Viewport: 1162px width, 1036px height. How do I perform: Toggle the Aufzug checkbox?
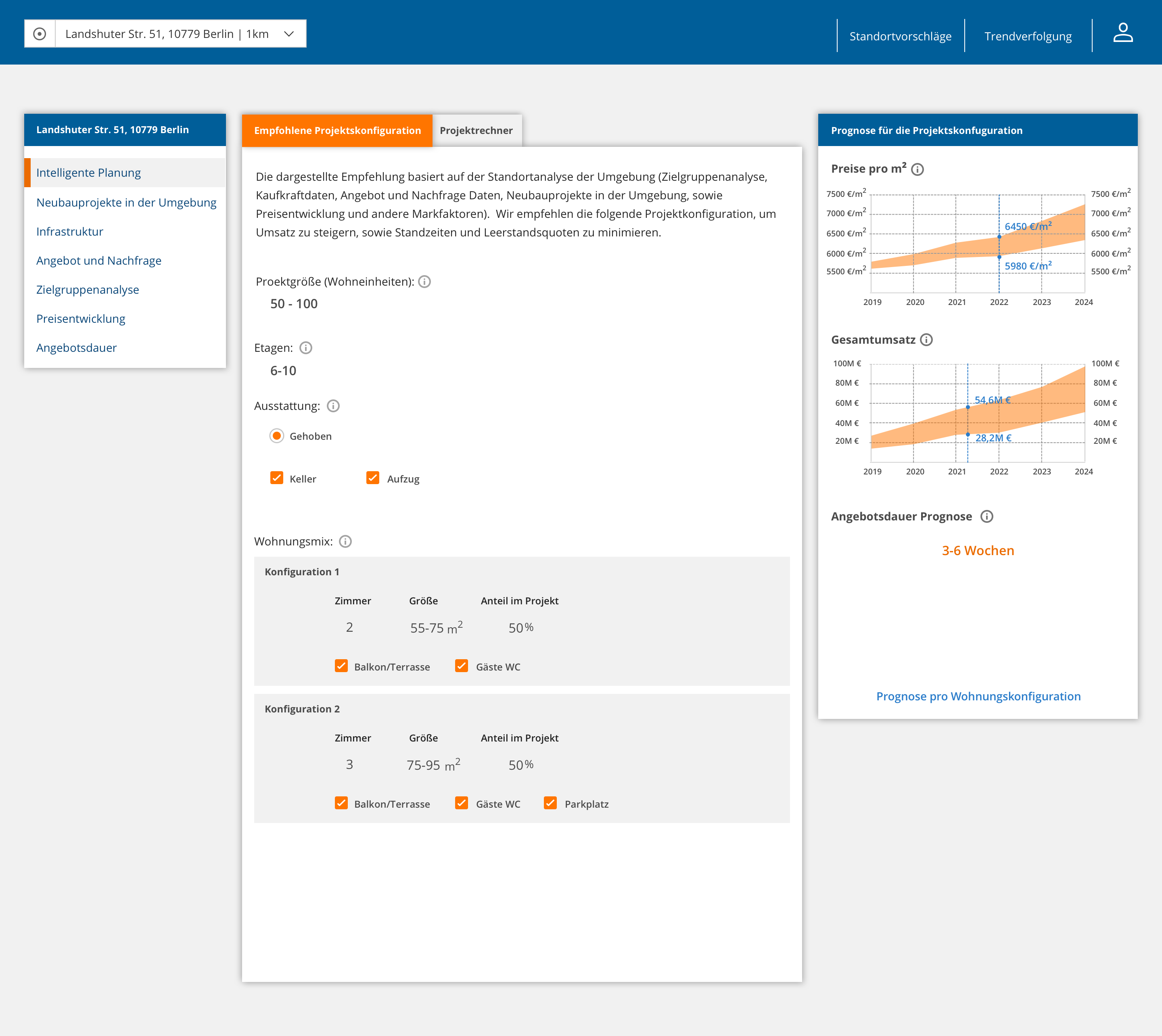373,478
